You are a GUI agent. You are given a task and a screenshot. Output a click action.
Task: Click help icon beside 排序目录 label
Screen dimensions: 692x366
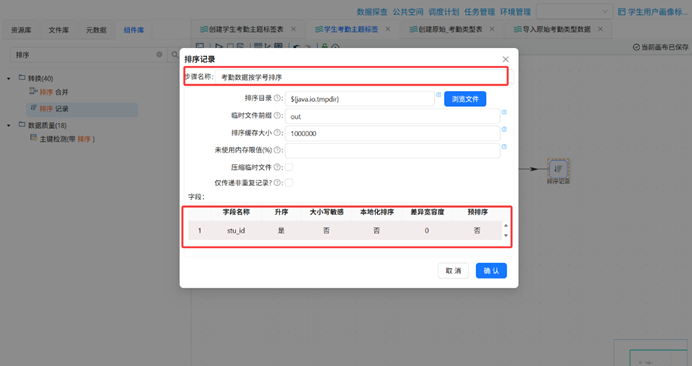[x=277, y=98]
